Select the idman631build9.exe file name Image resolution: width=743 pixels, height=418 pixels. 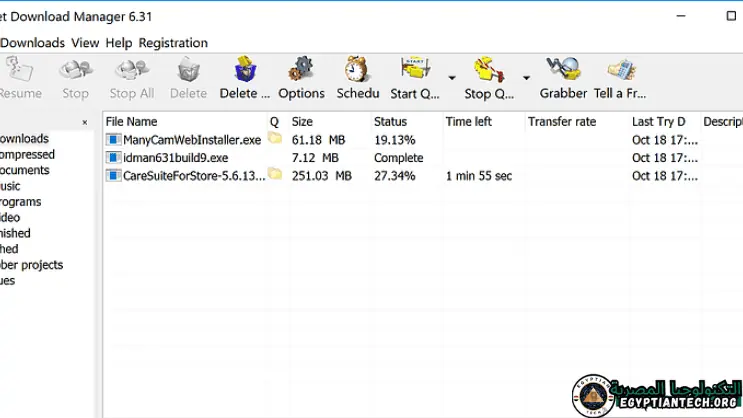pos(175,158)
